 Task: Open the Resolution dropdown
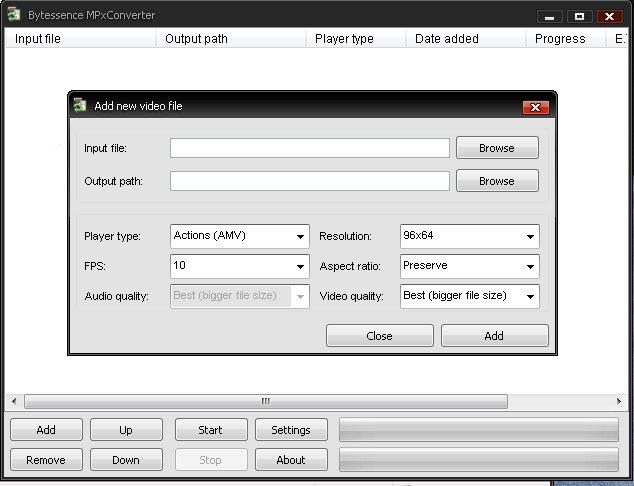point(469,236)
